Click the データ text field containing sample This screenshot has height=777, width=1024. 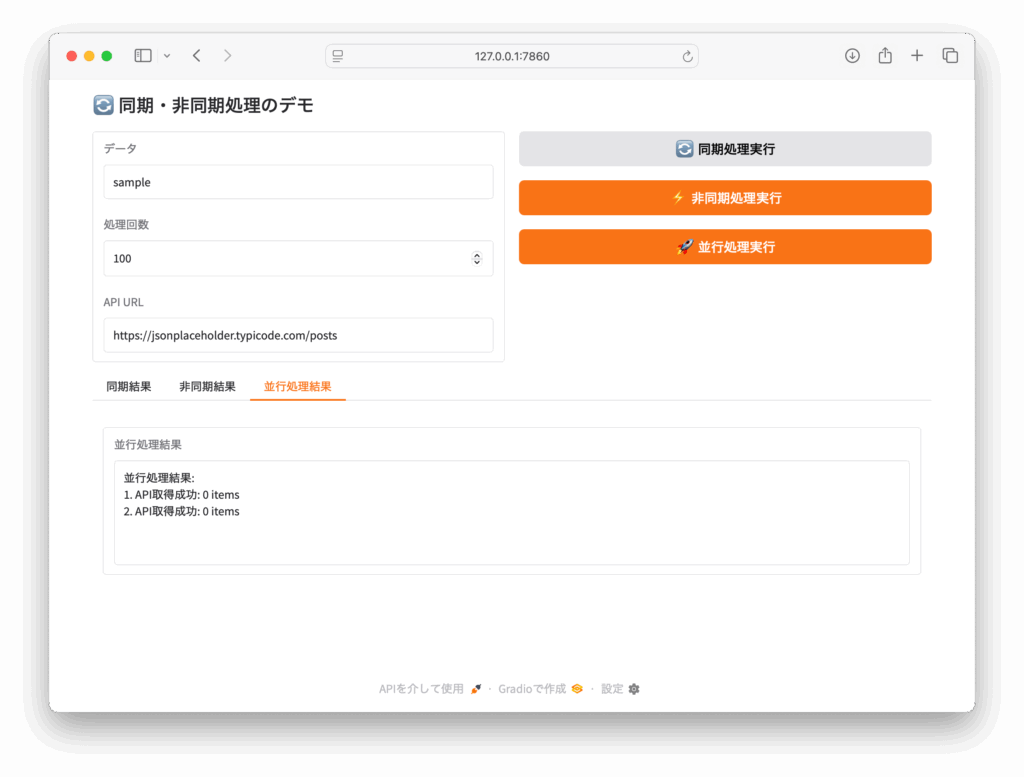click(298, 183)
